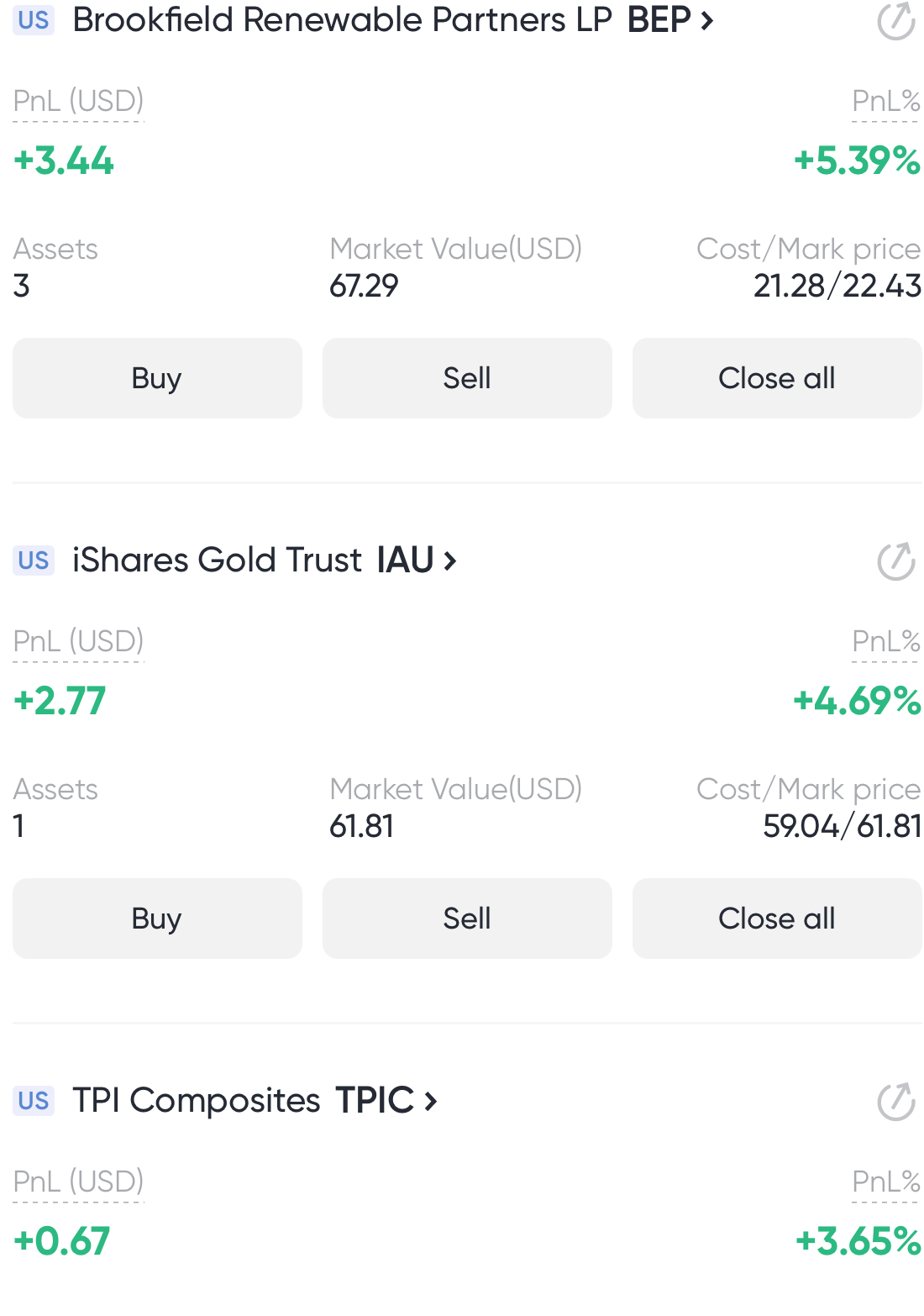Close all of the IAU position
The height and width of the screenshot is (1316, 924).
pyautogui.click(x=777, y=919)
